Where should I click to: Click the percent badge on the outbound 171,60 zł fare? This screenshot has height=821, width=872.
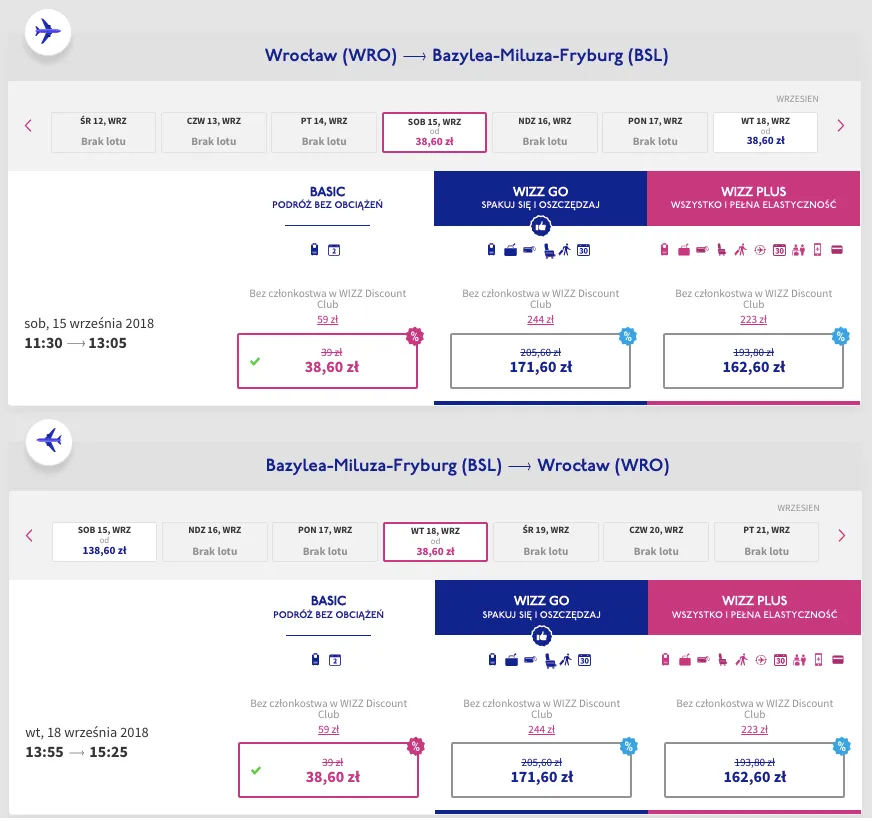(x=627, y=336)
